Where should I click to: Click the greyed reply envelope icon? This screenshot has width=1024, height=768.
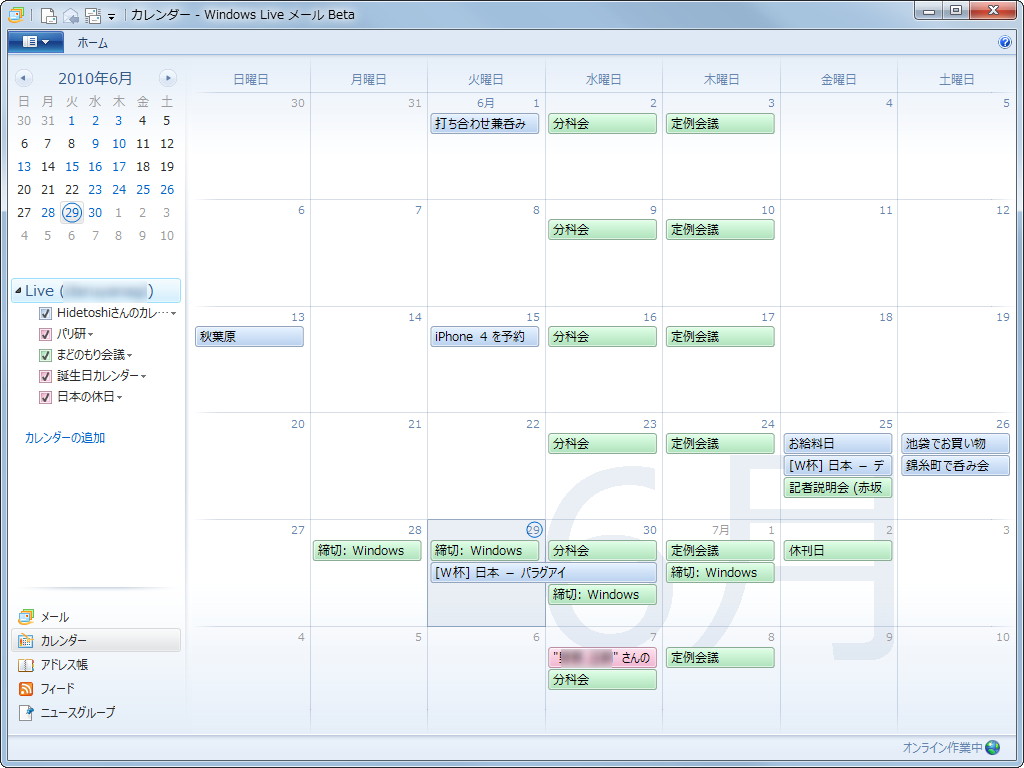coord(71,15)
